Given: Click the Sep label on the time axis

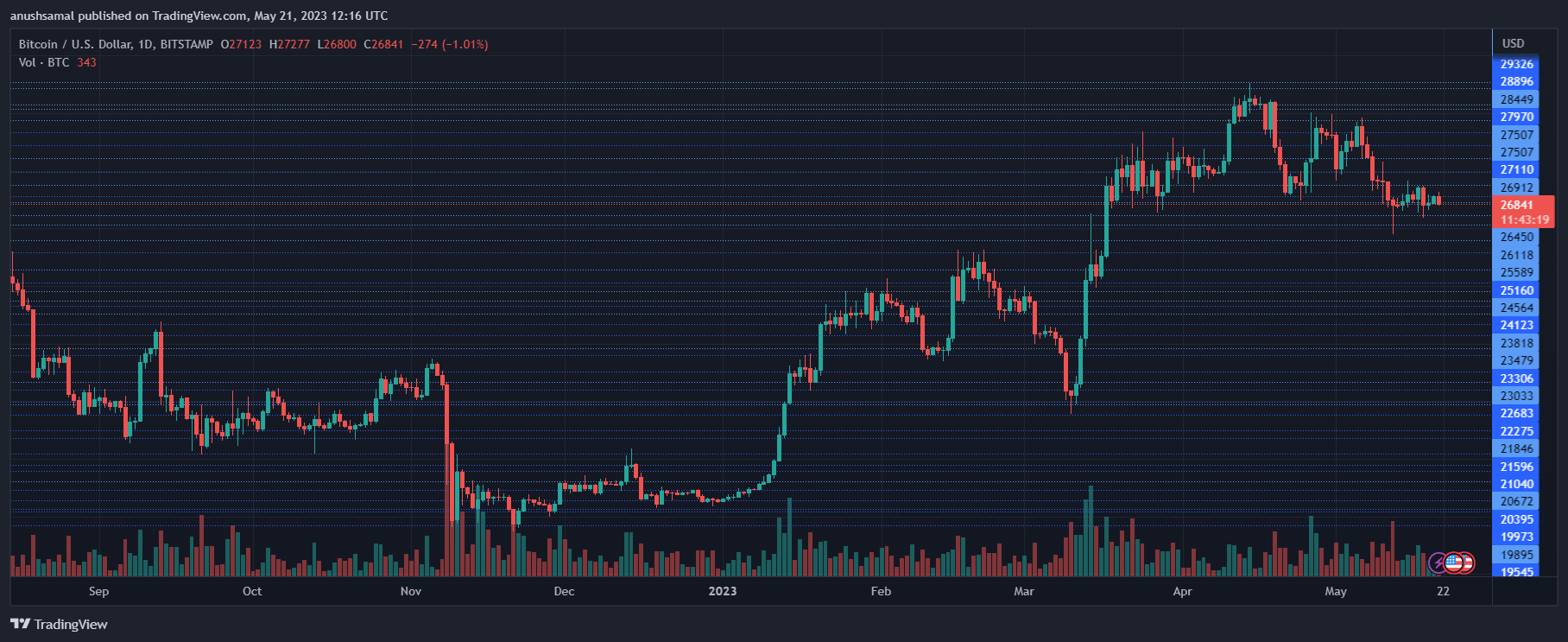Looking at the screenshot, I should tap(99, 591).
